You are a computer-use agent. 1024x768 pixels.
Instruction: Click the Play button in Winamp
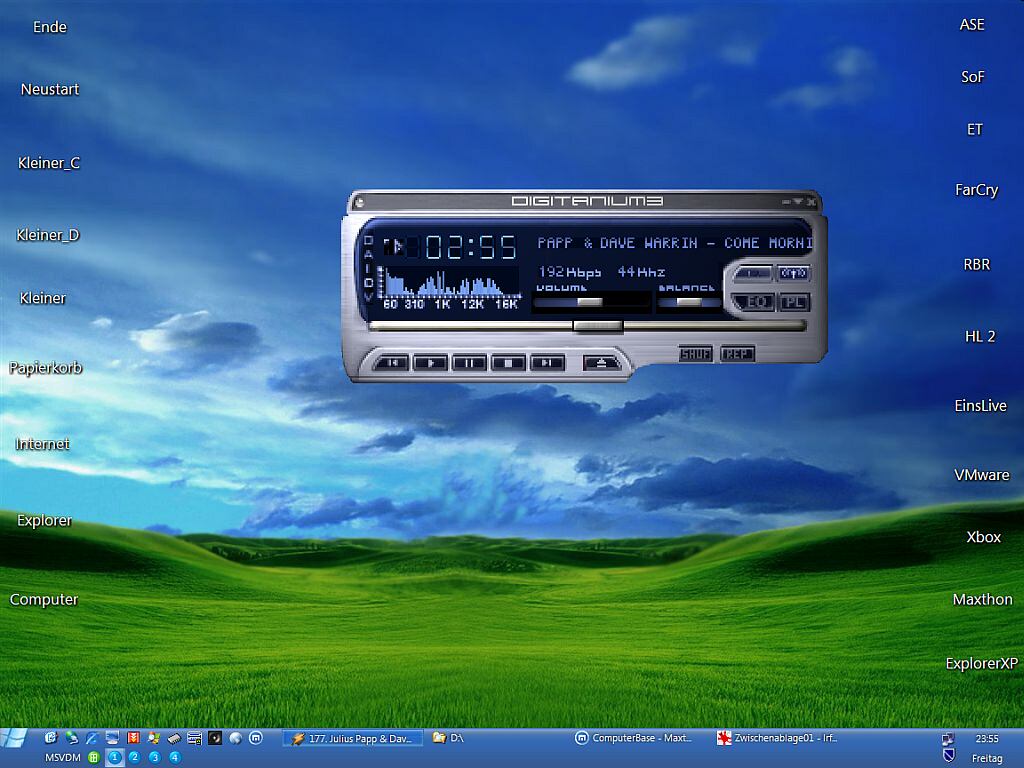[x=430, y=362]
